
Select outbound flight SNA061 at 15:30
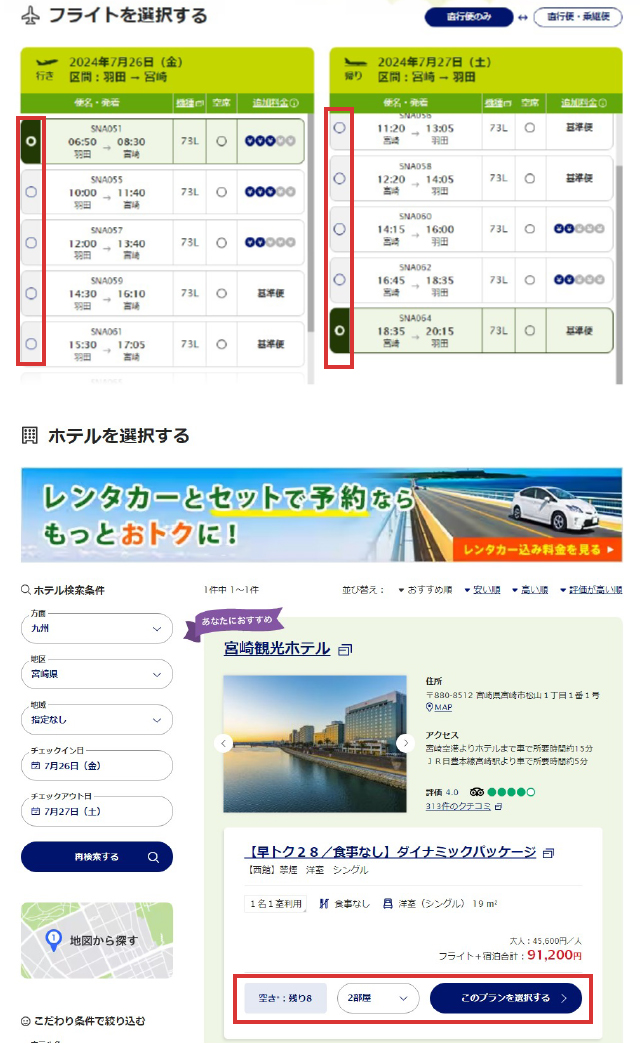coord(31,344)
